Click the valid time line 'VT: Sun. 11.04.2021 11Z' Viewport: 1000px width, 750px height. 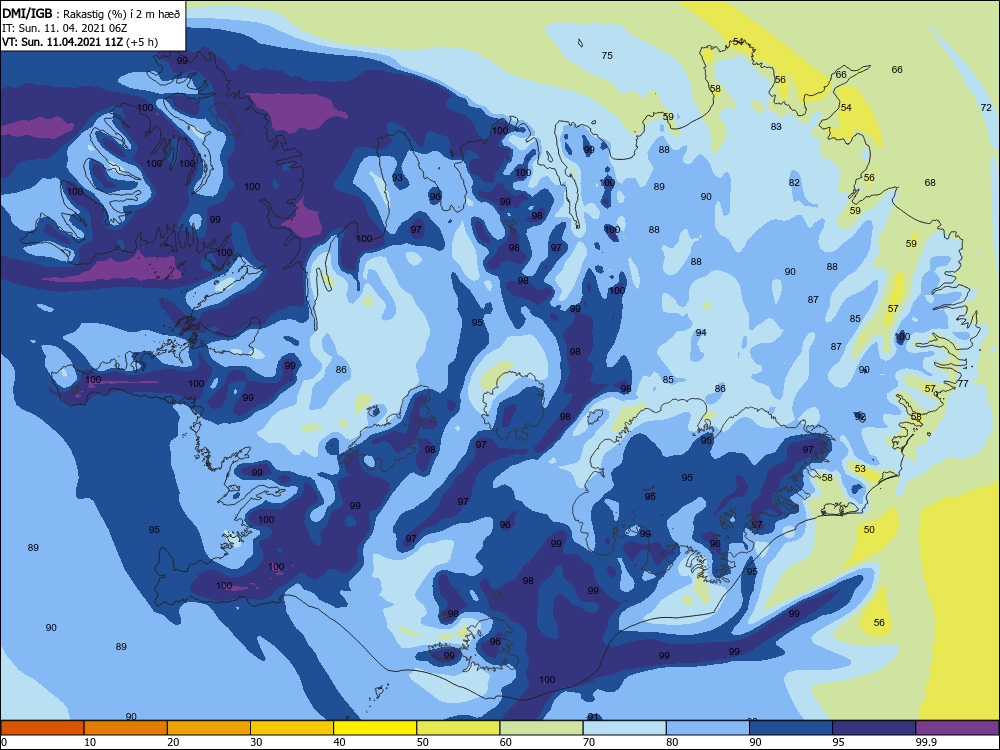[62, 42]
